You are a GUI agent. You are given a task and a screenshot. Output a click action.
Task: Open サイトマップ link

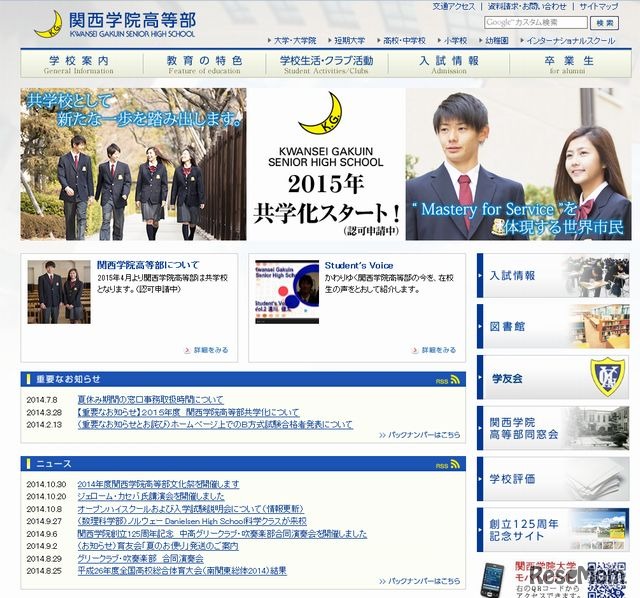pyautogui.click(x=599, y=7)
